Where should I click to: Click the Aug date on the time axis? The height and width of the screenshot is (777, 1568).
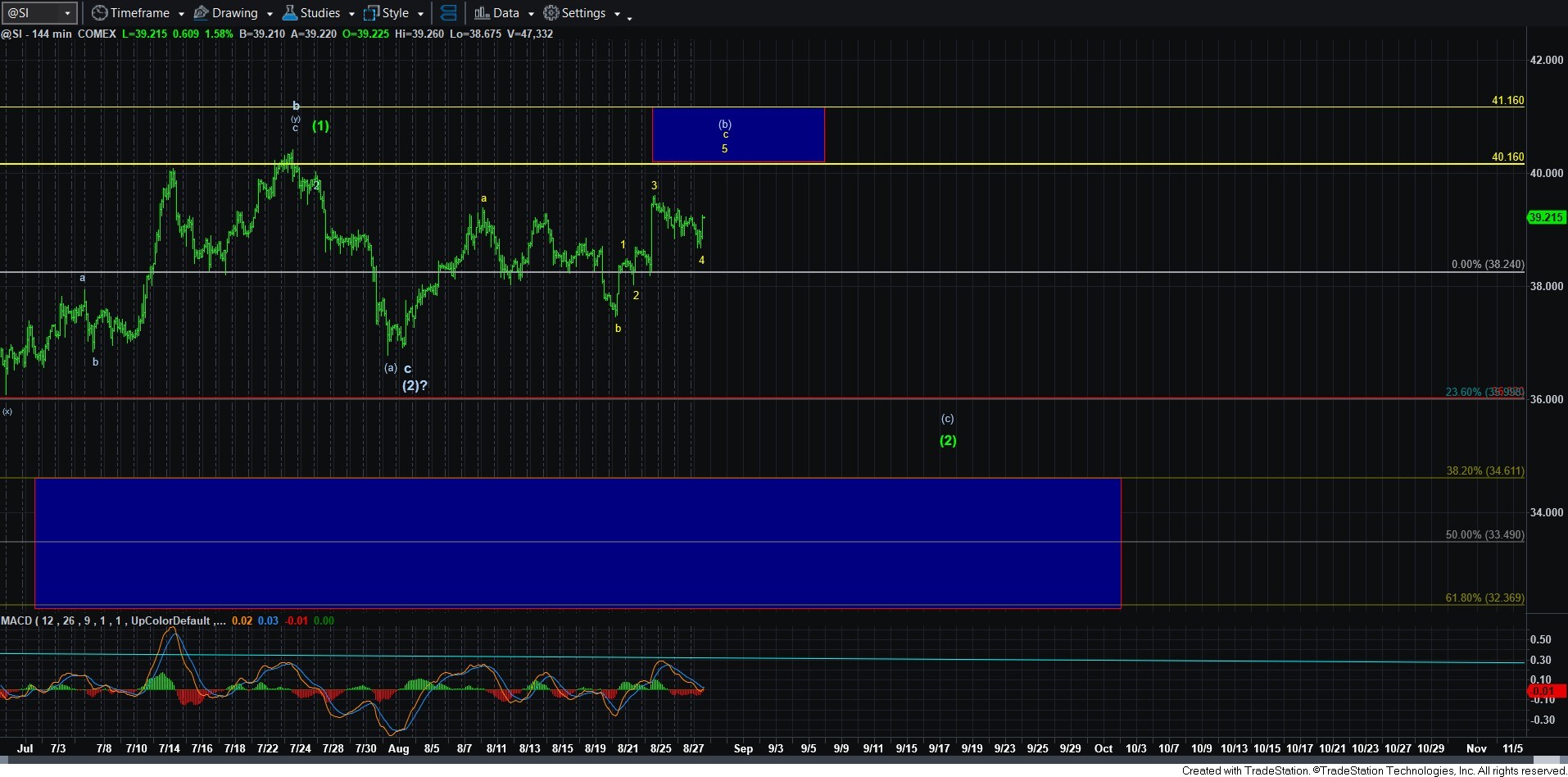point(398,748)
